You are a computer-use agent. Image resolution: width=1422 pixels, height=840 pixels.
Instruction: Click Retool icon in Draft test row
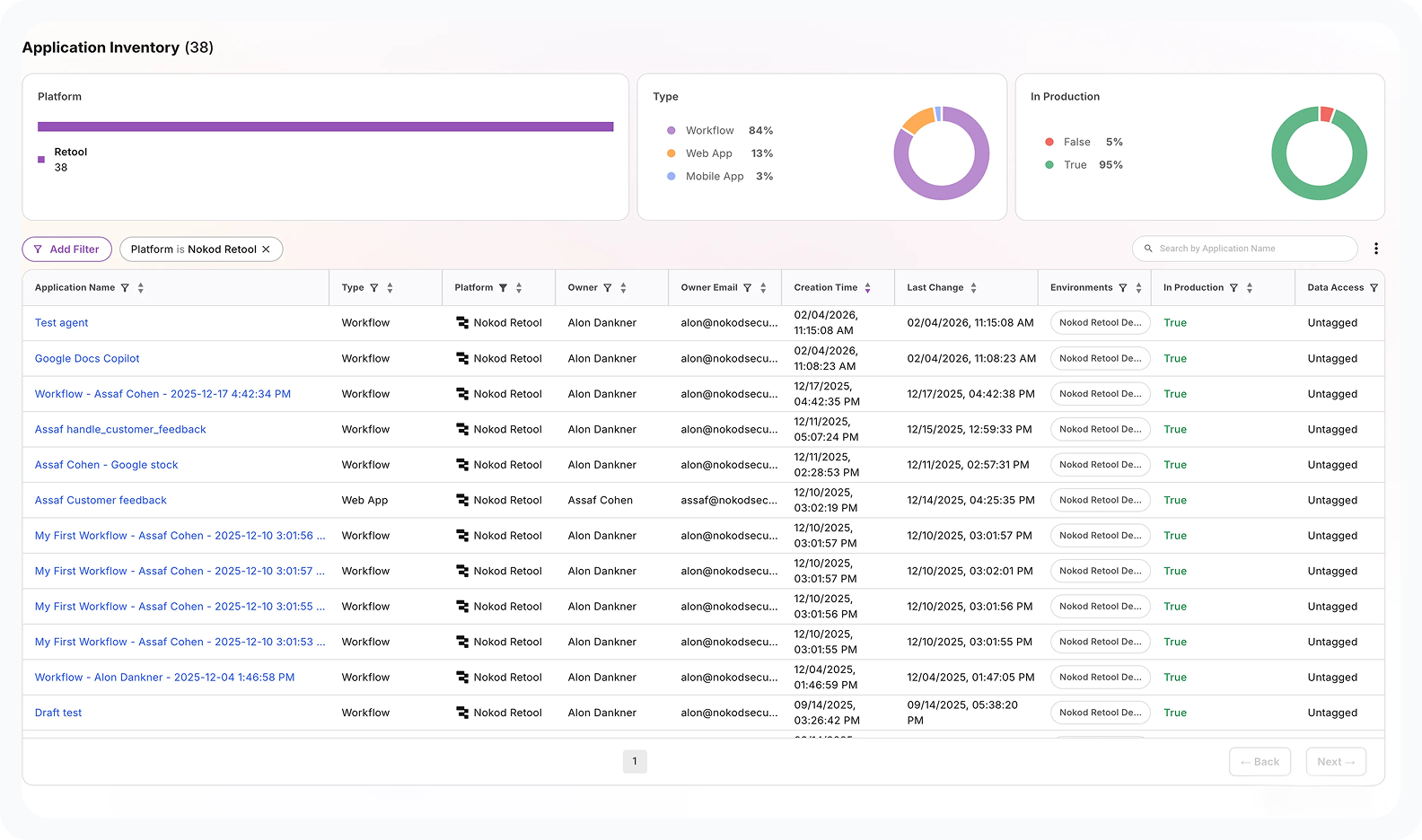click(x=462, y=713)
